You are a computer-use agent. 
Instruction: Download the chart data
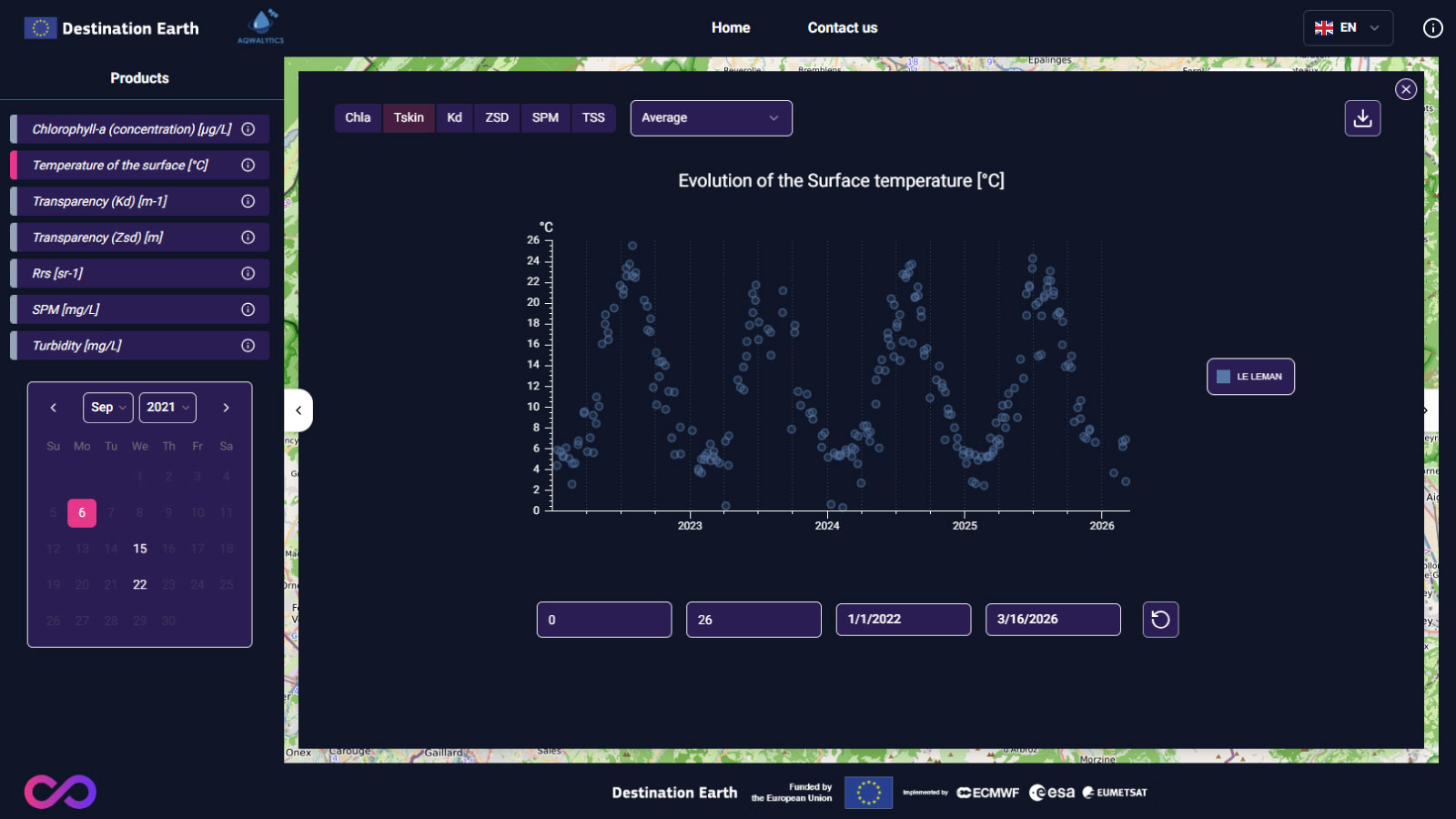(1362, 117)
